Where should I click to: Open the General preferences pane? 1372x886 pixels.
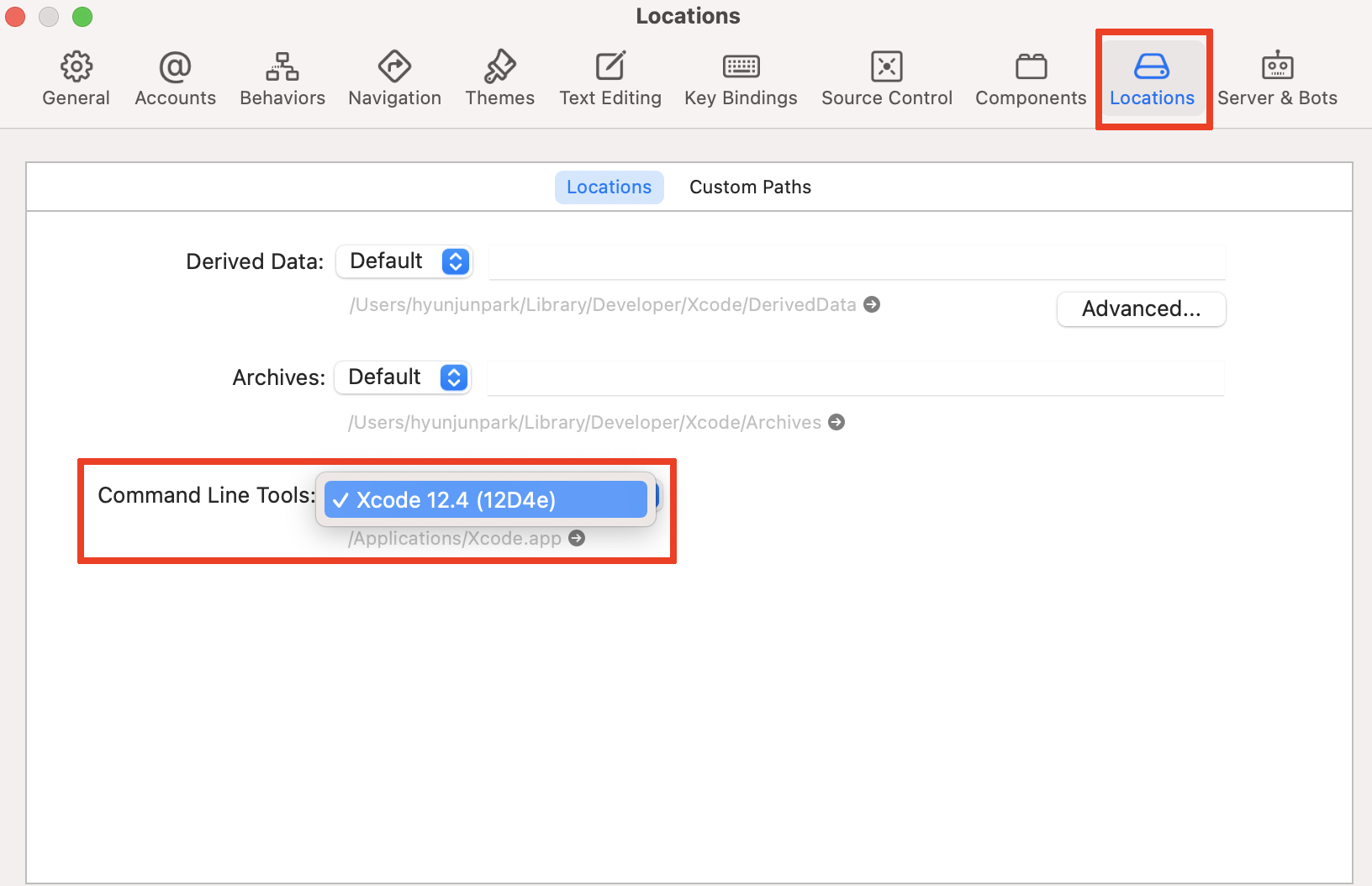pyautogui.click(x=76, y=79)
